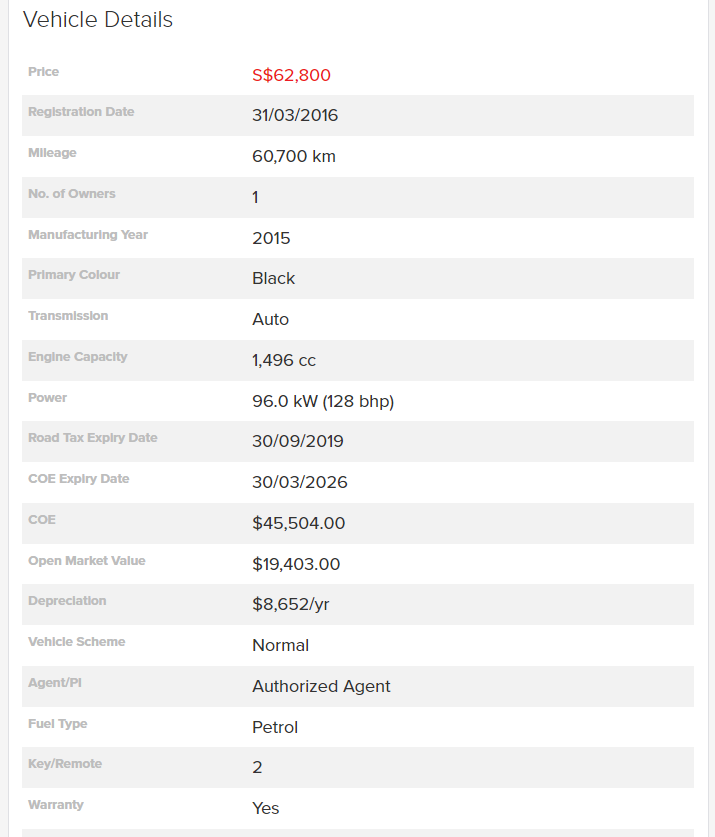Select the Authorized Agent text
Image resolution: width=715 pixels, height=837 pixels.
pyautogui.click(x=321, y=686)
